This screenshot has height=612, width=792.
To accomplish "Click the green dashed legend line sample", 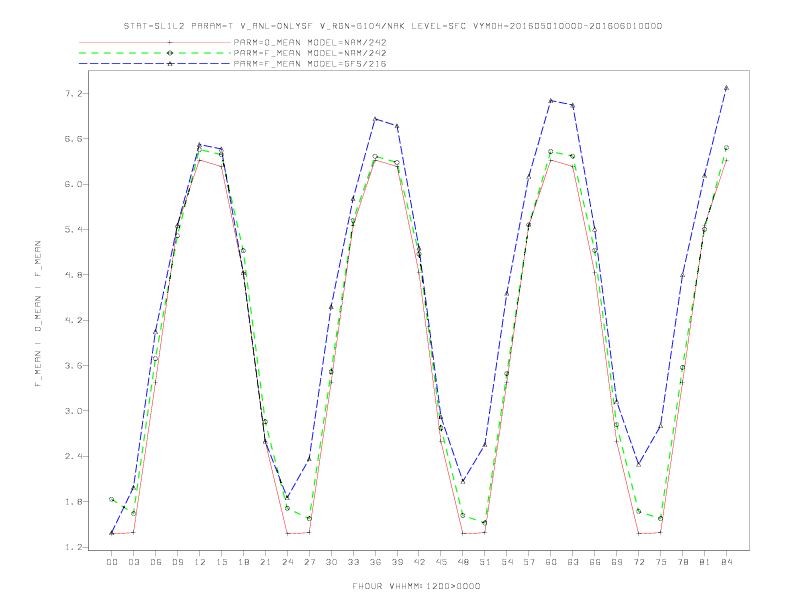I will click(x=155, y=53).
